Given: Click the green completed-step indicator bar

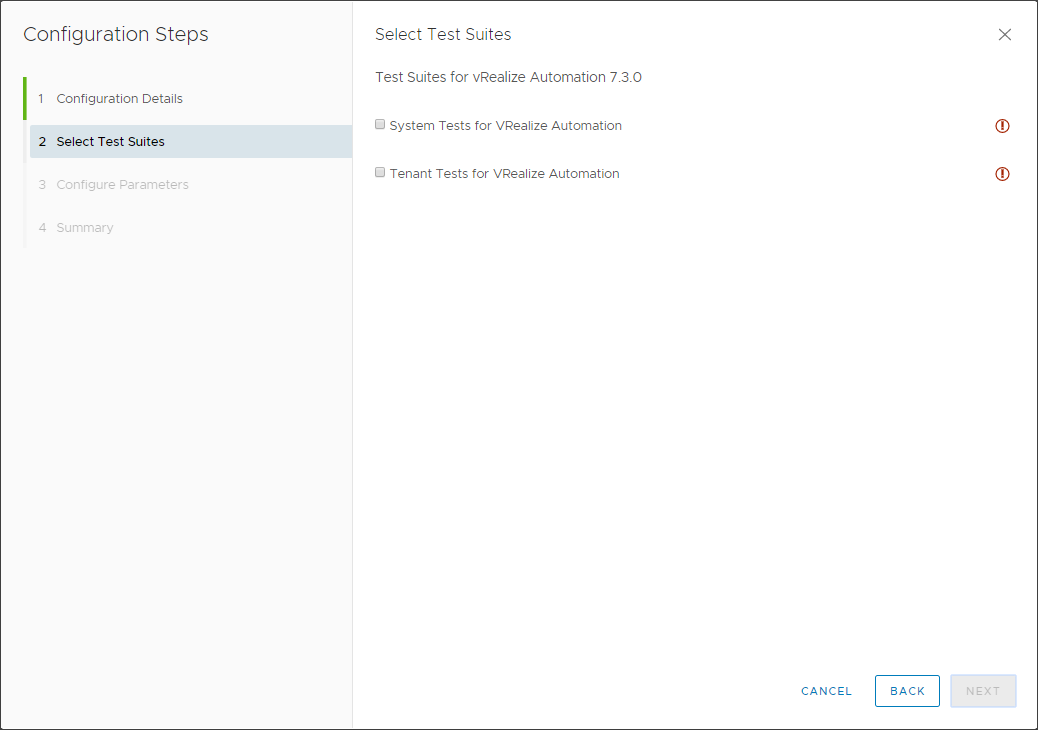Looking at the screenshot, I should click(25, 99).
